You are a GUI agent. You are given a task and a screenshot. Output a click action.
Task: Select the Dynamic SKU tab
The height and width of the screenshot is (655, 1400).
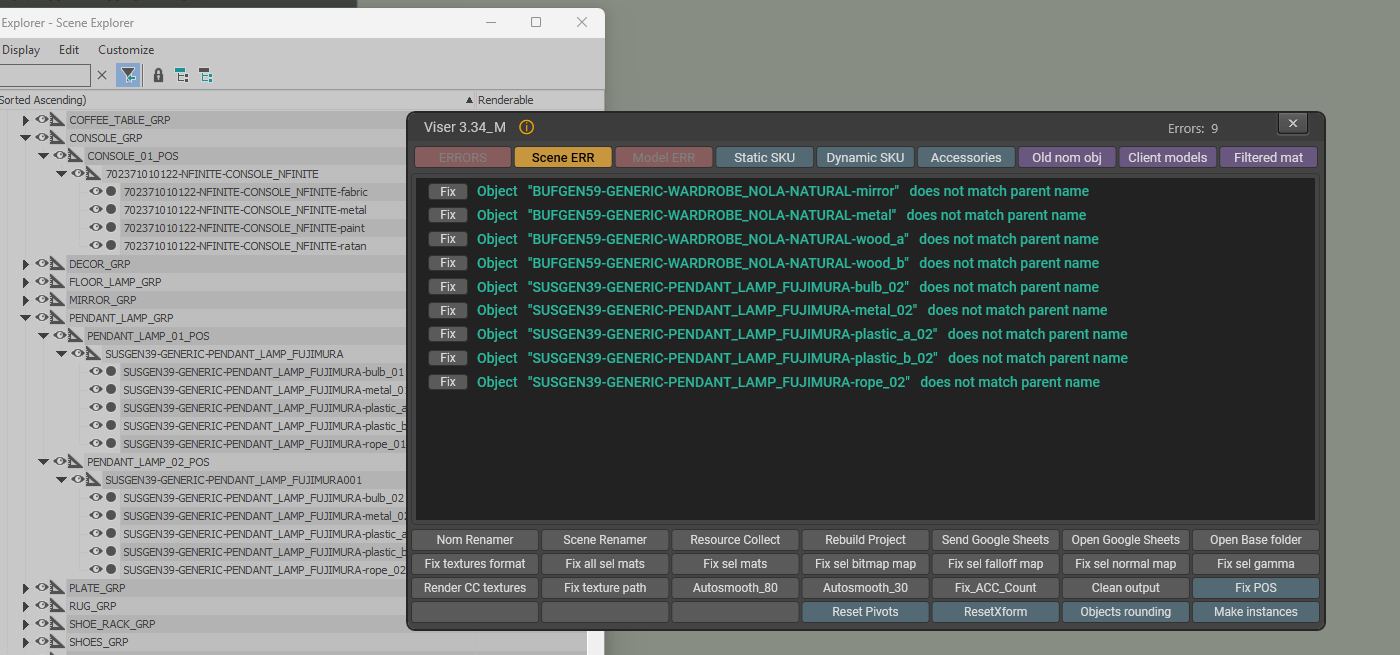[866, 157]
